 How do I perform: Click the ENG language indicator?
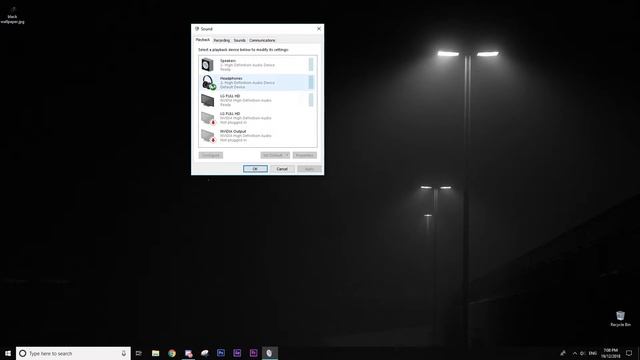pos(593,353)
